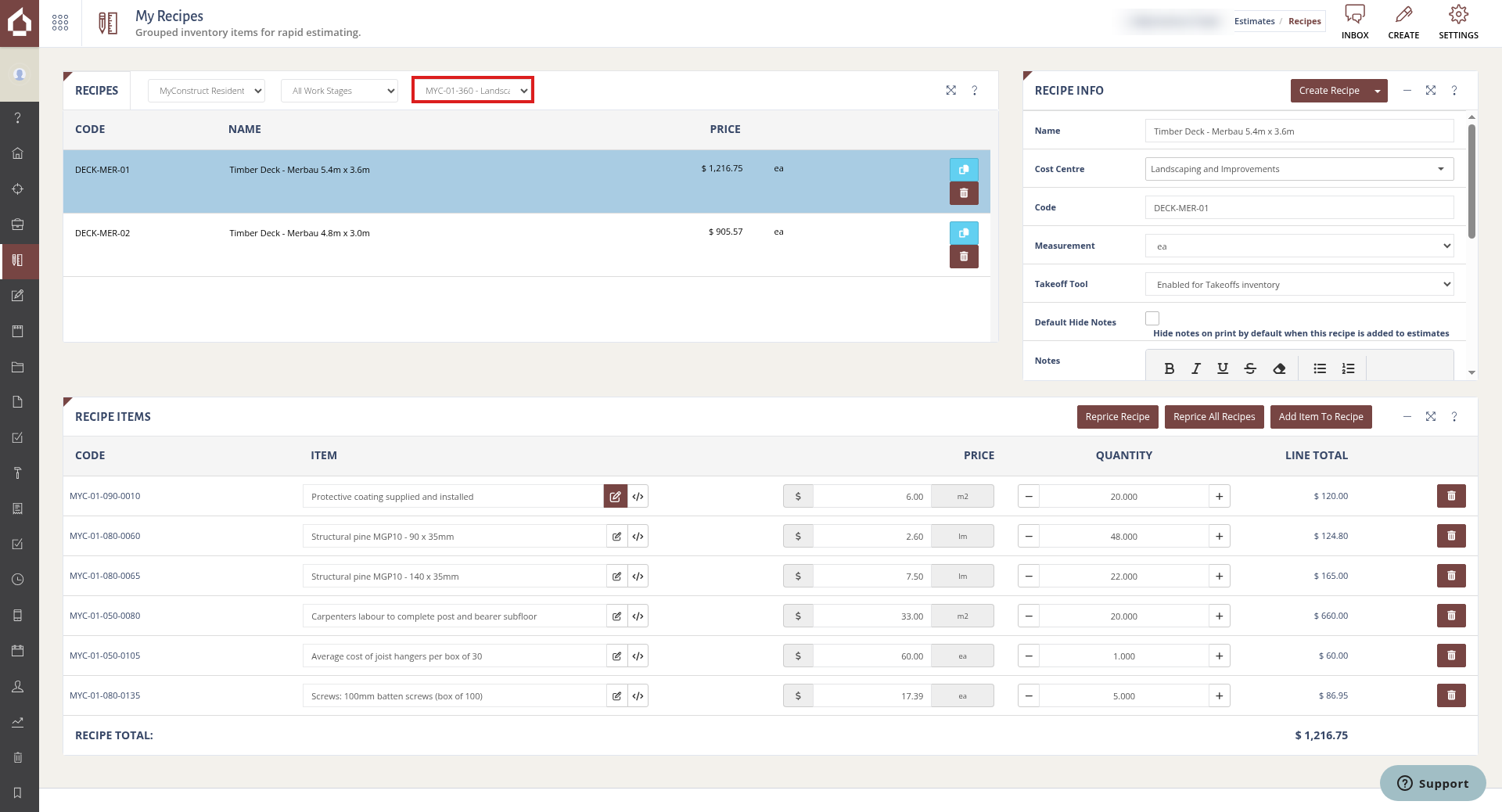Select the DECK-MER-02 recipe row
Viewport: 1502px width, 812px height.
tap(526, 245)
